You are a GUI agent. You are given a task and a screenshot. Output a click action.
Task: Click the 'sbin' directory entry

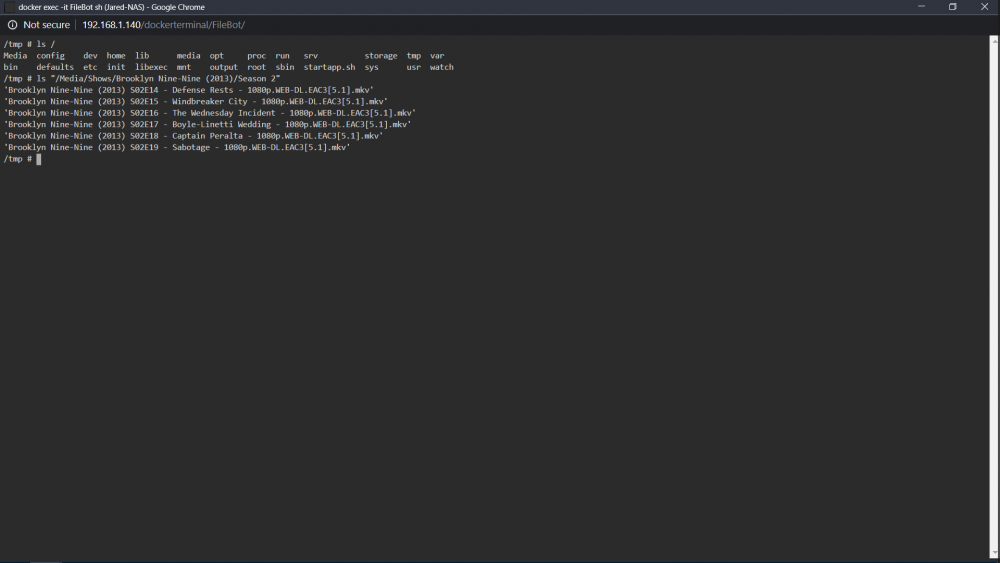point(284,67)
